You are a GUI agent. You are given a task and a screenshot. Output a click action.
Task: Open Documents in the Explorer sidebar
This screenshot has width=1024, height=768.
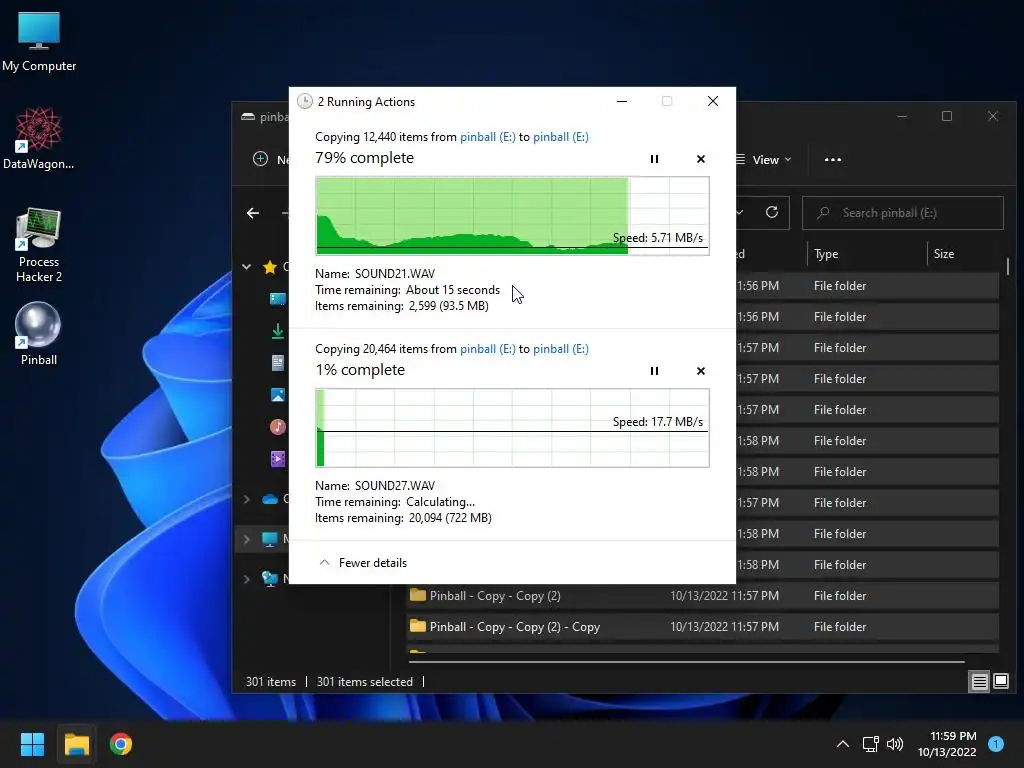coord(278,362)
